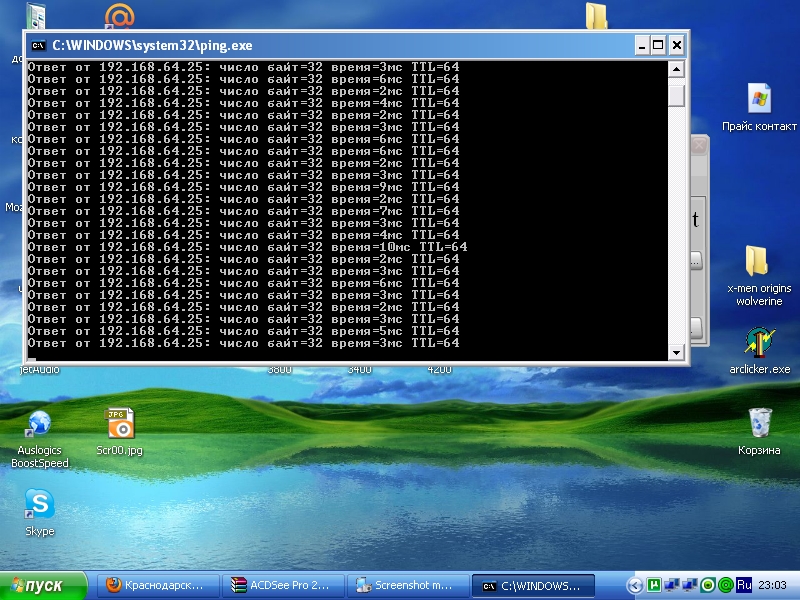This screenshot has height=600, width=800.
Task: Activate the C:\WINDOWS... console taskbar button
Action: (533, 586)
